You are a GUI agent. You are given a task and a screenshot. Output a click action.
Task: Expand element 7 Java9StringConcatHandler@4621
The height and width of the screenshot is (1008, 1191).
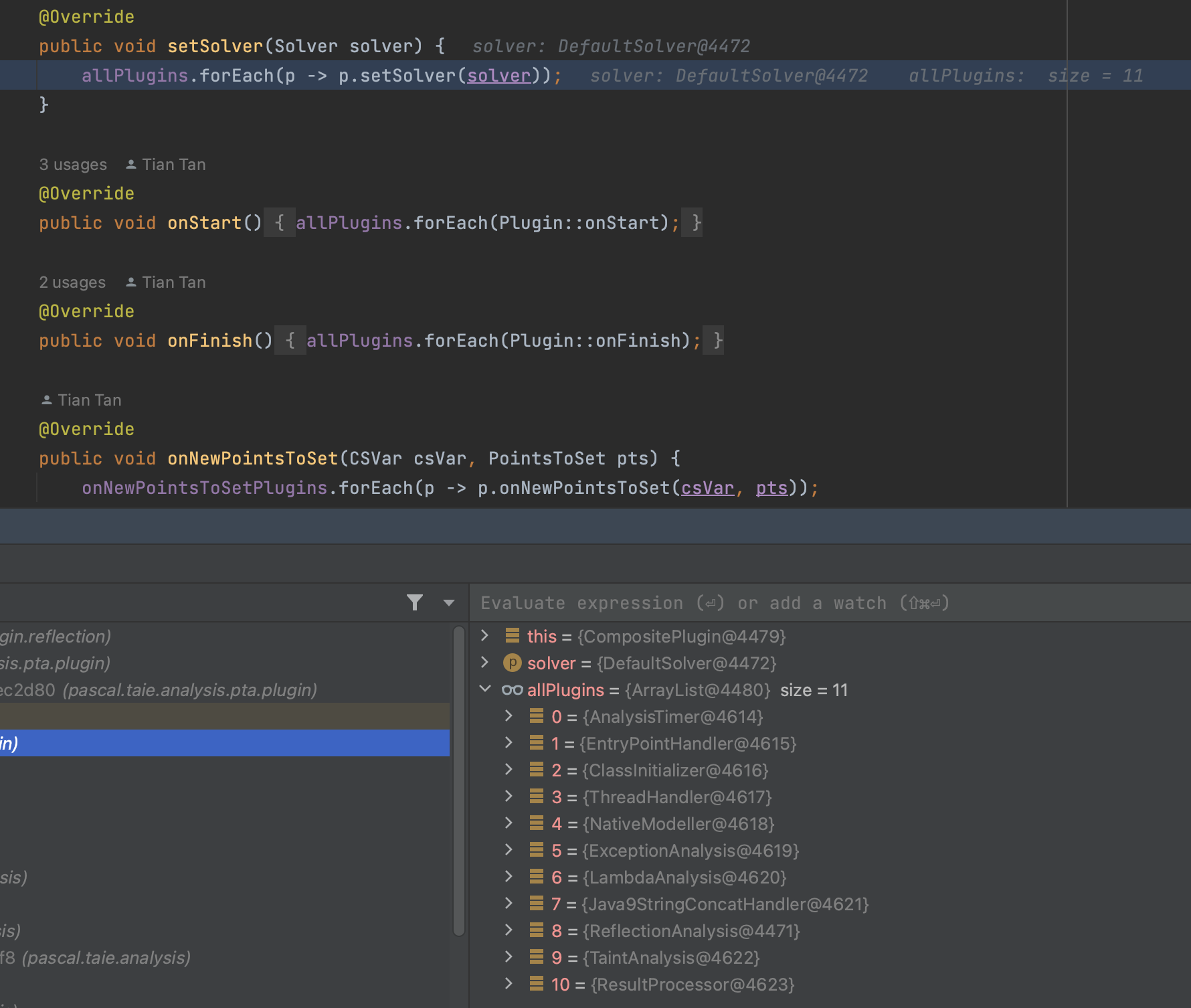(509, 904)
